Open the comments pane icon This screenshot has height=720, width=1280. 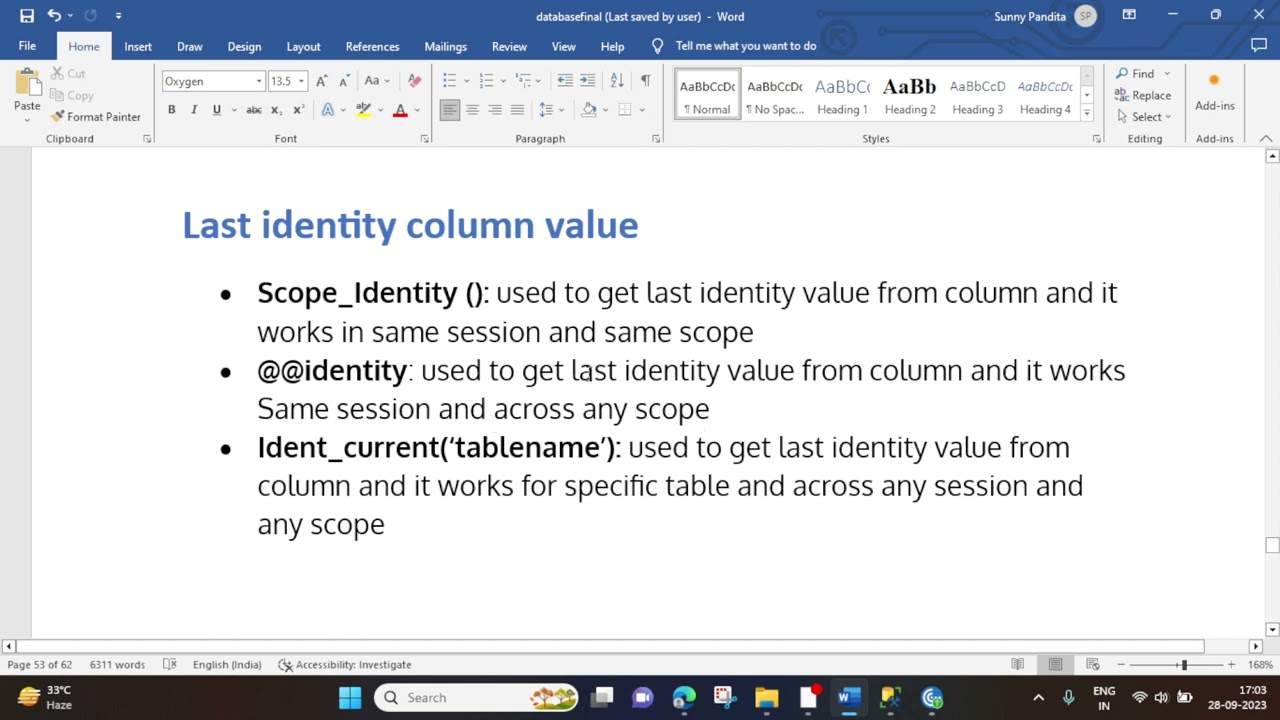(1259, 46)
